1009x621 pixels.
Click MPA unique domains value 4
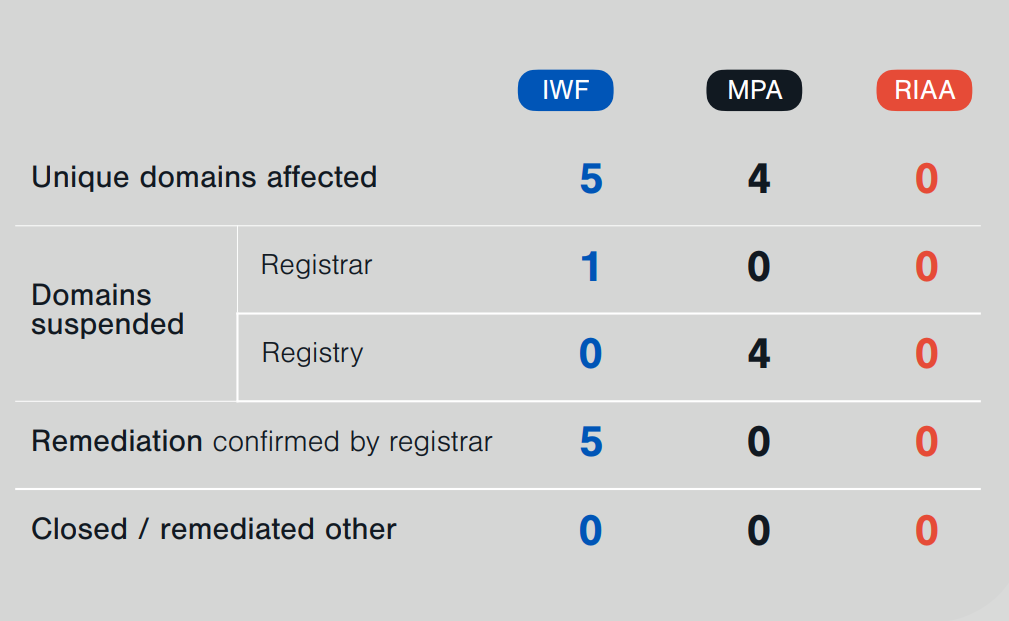point(759,179)
